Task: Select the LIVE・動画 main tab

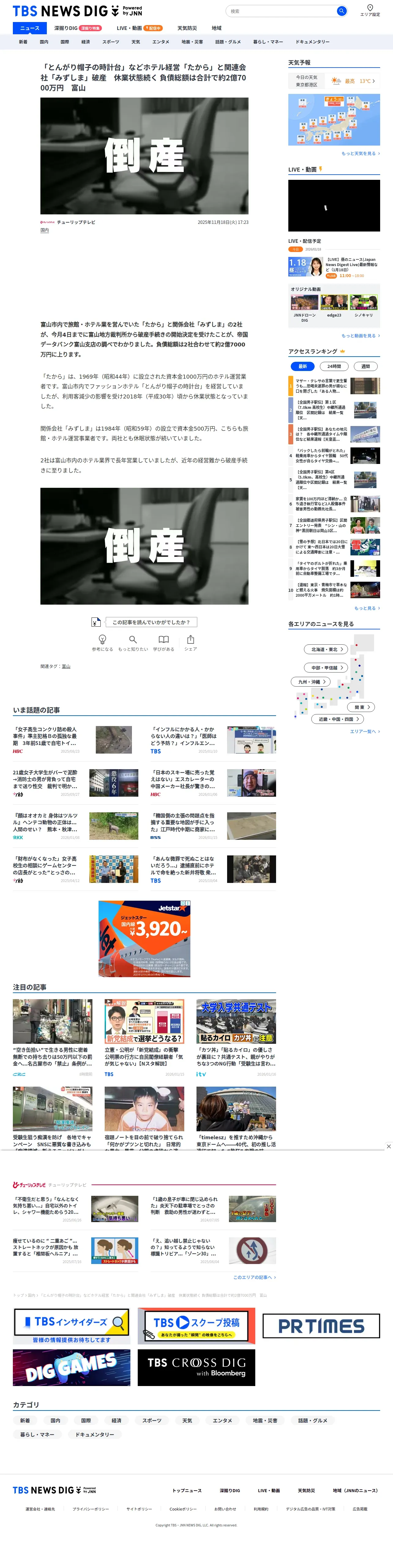Action: coord(140,28)
